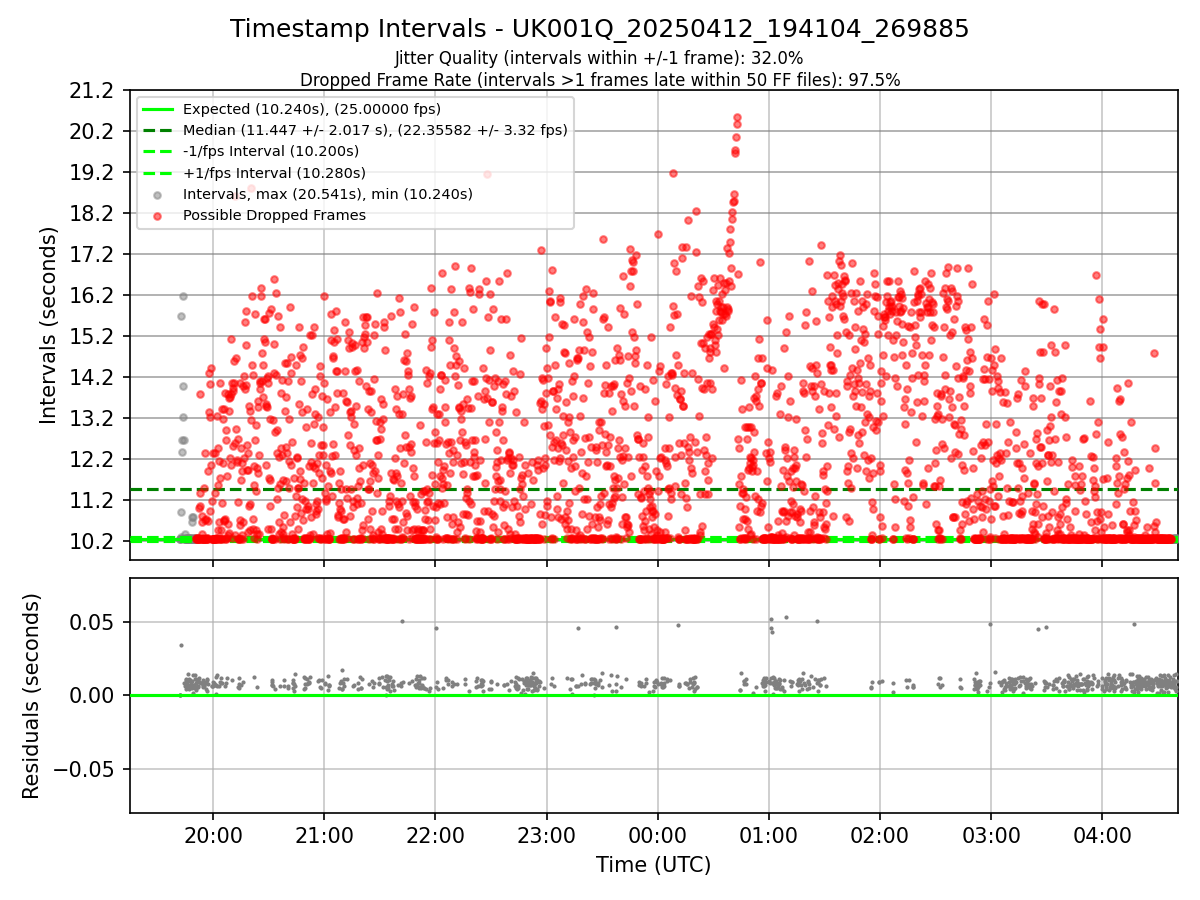
Task: Select legend entry '-1/fps Interval (10.200s)'
Action: click(271, 151)
